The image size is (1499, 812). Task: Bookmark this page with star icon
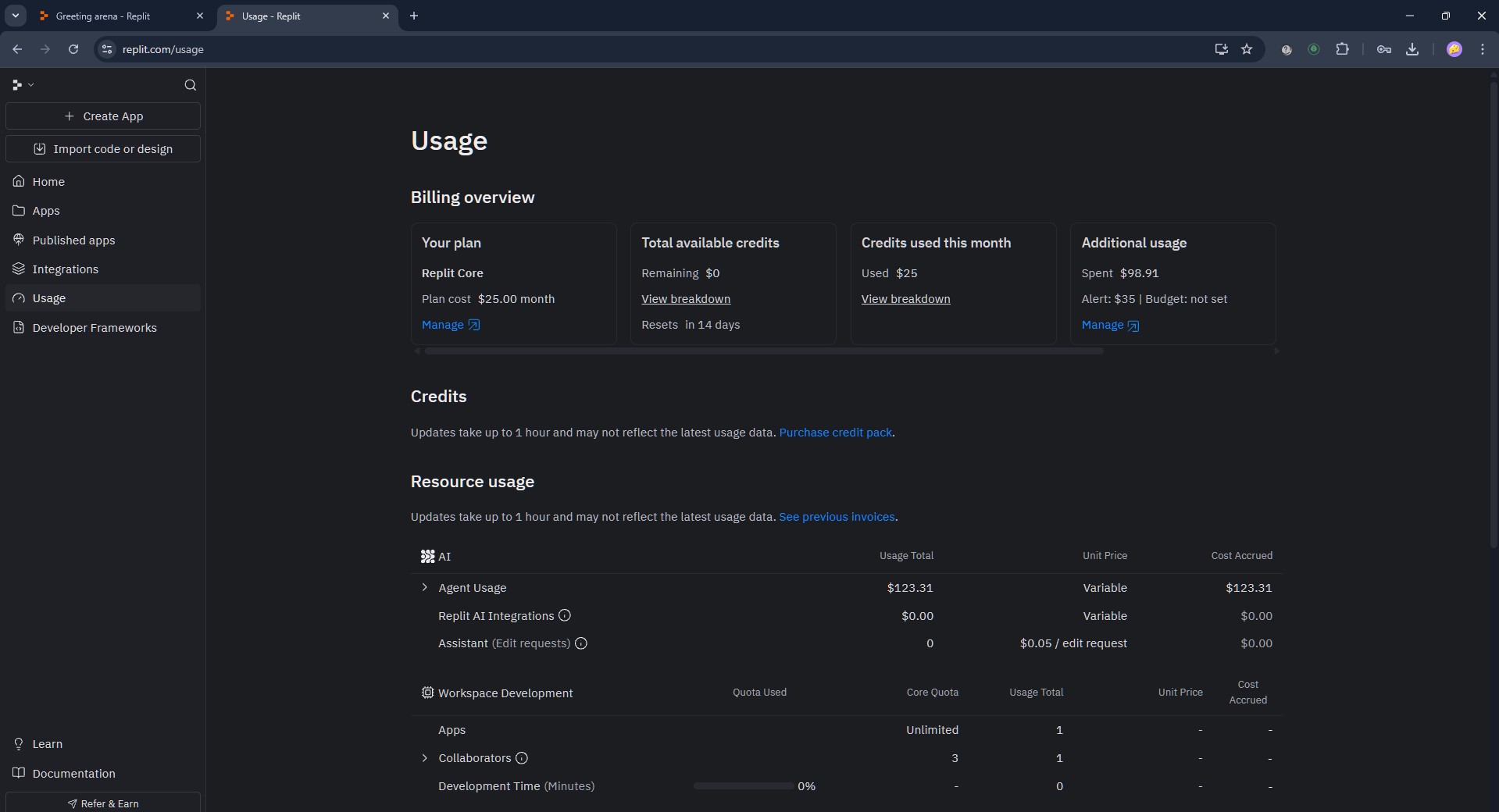tap(1247, 49)
